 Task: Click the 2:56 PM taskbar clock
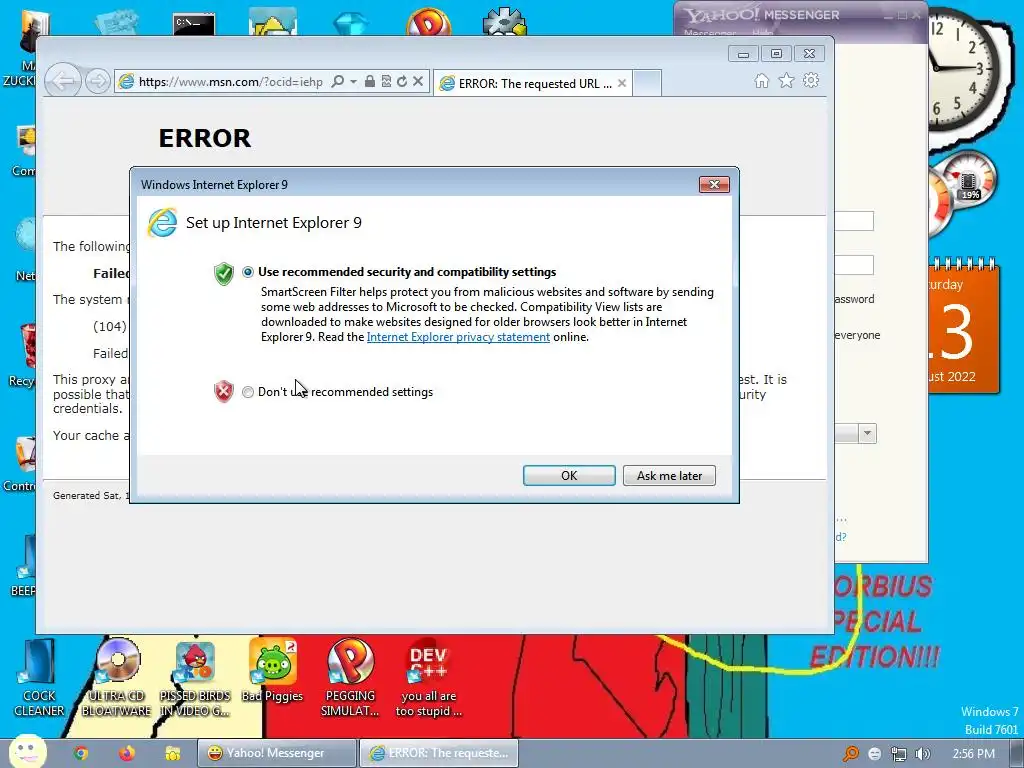(973, 754)
